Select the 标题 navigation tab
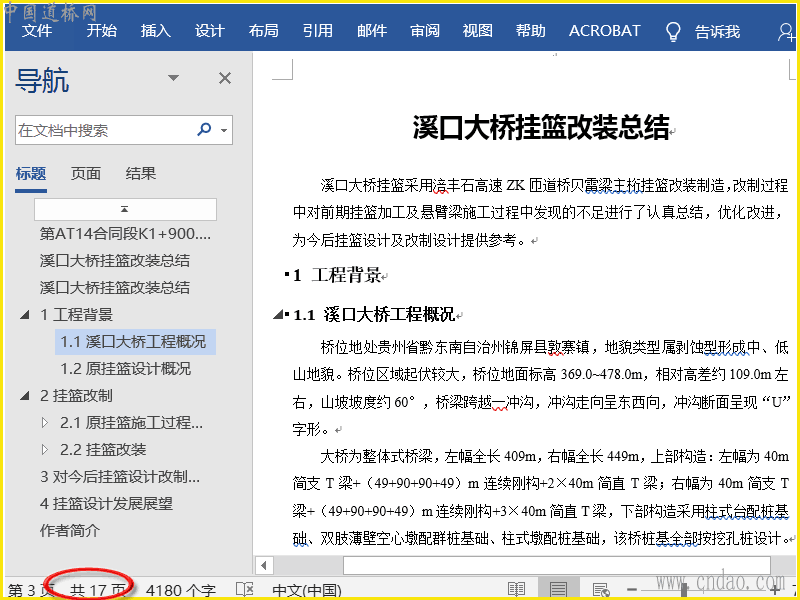800x600 pixels. click(31, 173)
